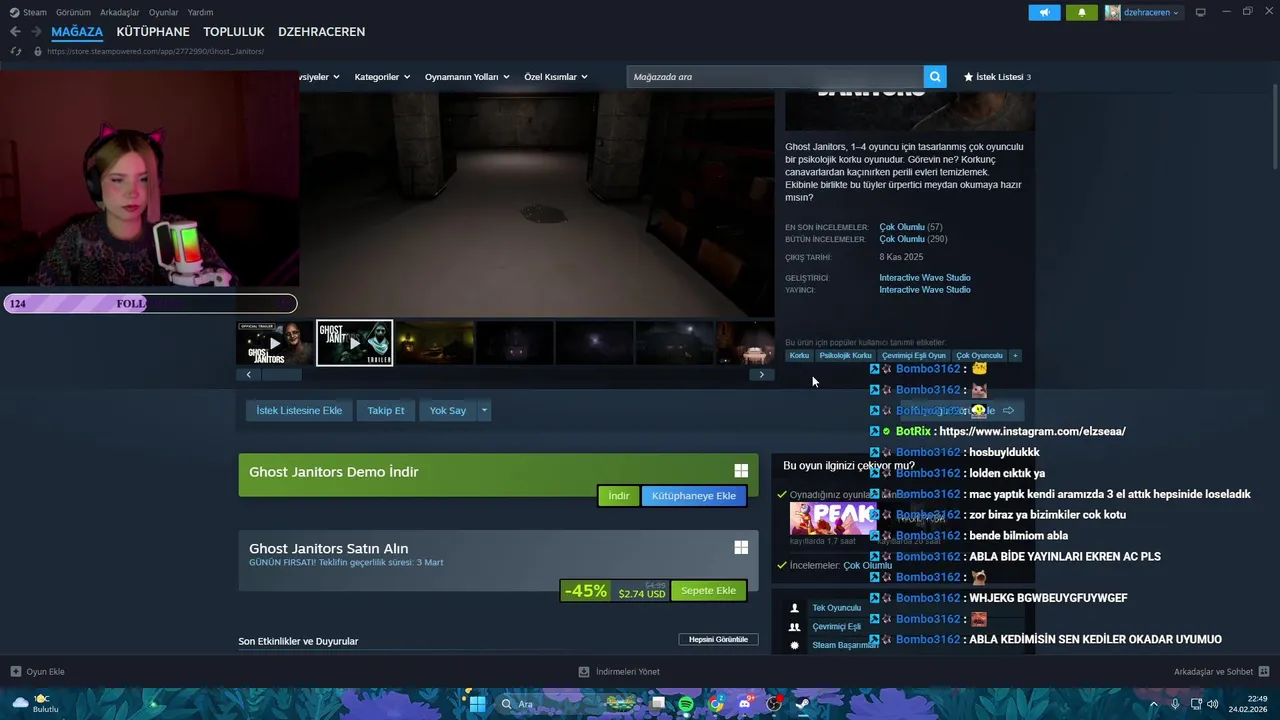Expand the Kategoriler menu
Image resolution: width=1280 pixels, height=720 pixels.
click(x=382, y=77)
